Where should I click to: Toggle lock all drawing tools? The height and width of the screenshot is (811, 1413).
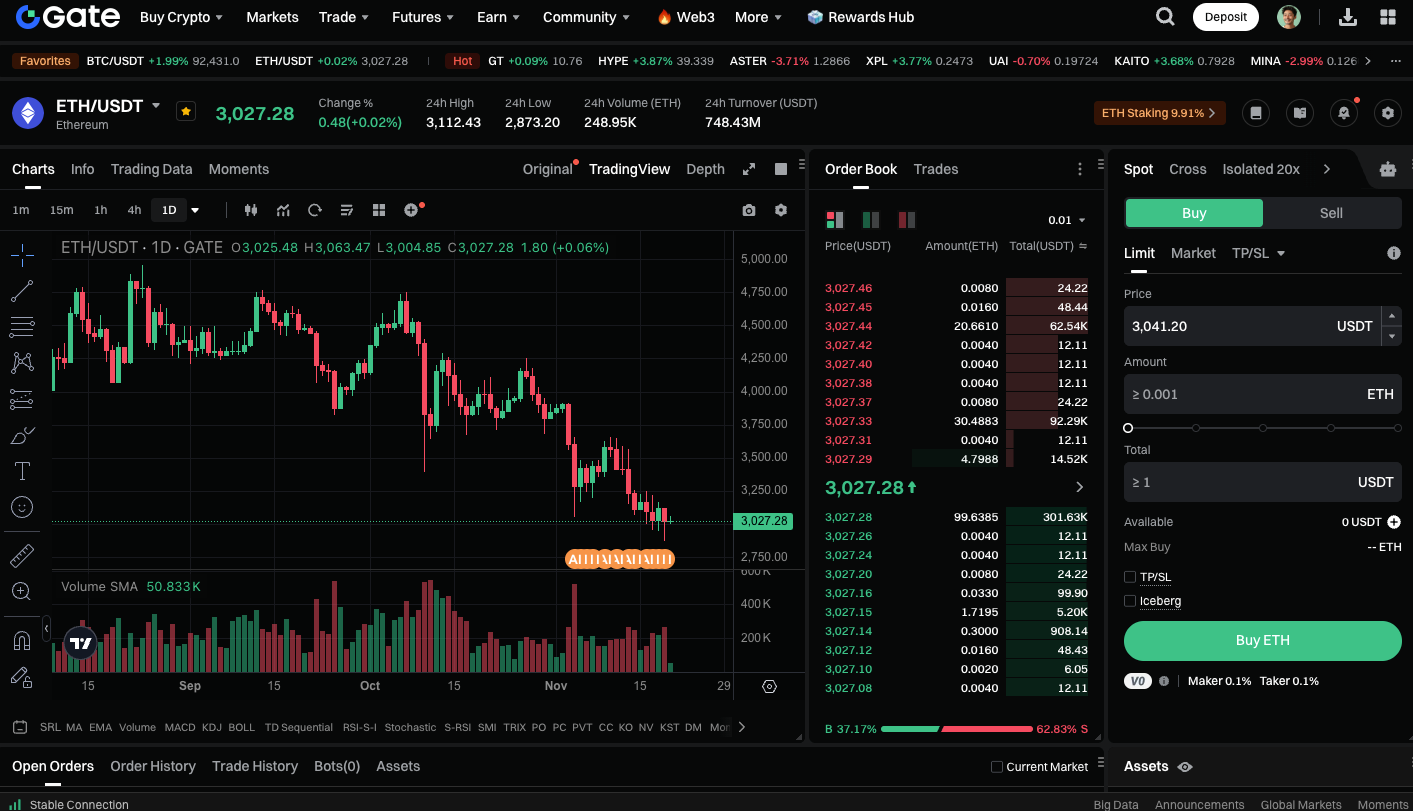(22, 677)
